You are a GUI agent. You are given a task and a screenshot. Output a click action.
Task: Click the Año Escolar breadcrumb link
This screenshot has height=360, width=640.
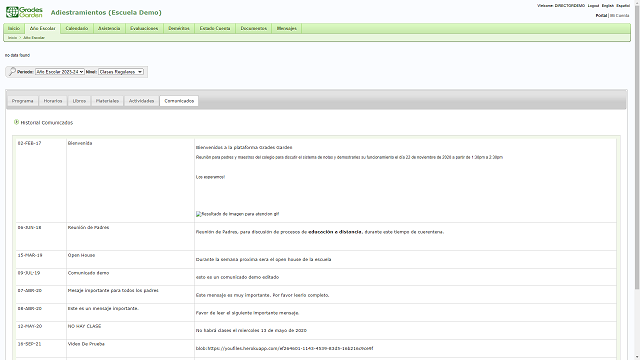(34, 38)
